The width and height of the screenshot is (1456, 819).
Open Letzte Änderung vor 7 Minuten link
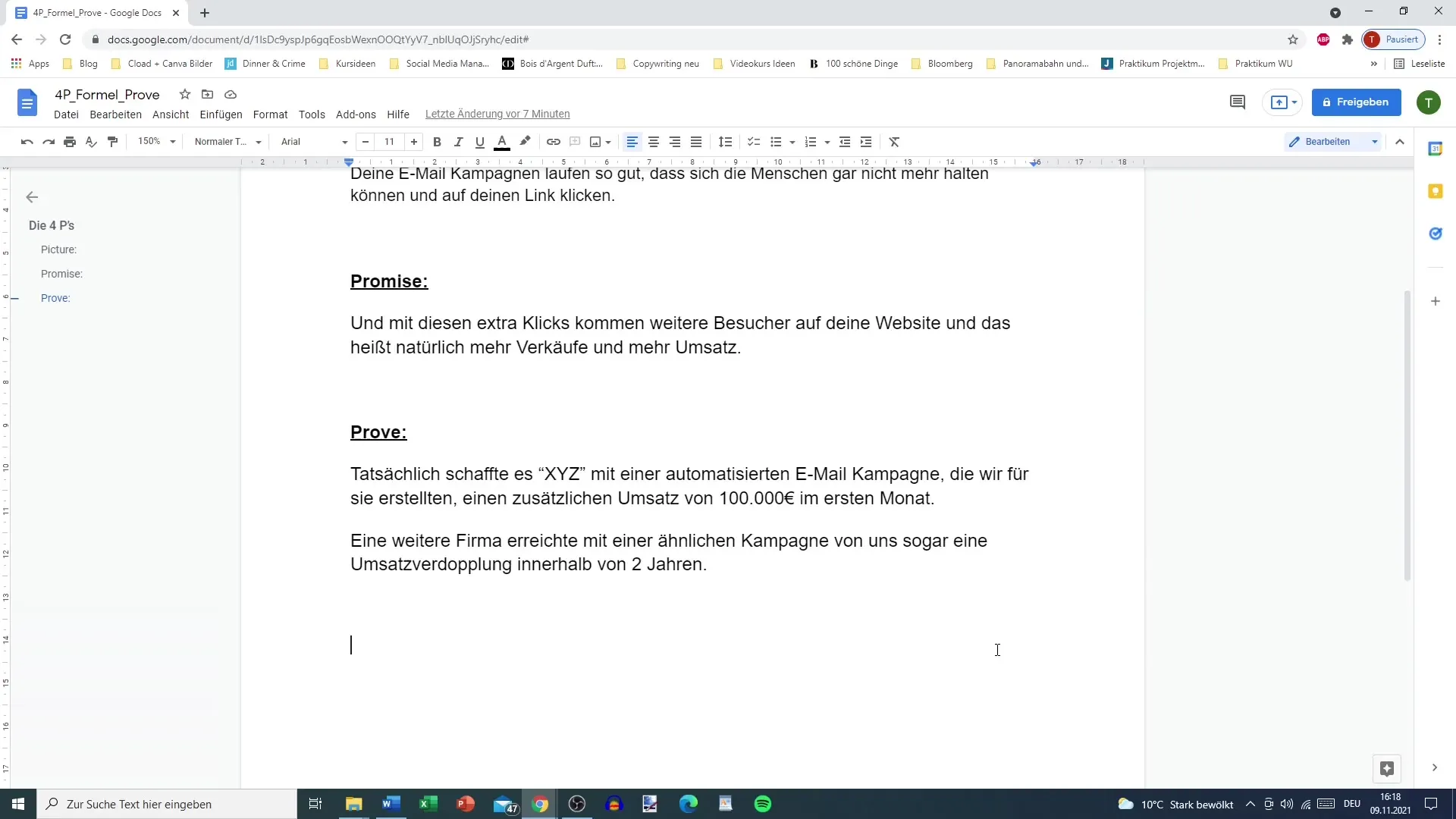[x=497, y=115]
